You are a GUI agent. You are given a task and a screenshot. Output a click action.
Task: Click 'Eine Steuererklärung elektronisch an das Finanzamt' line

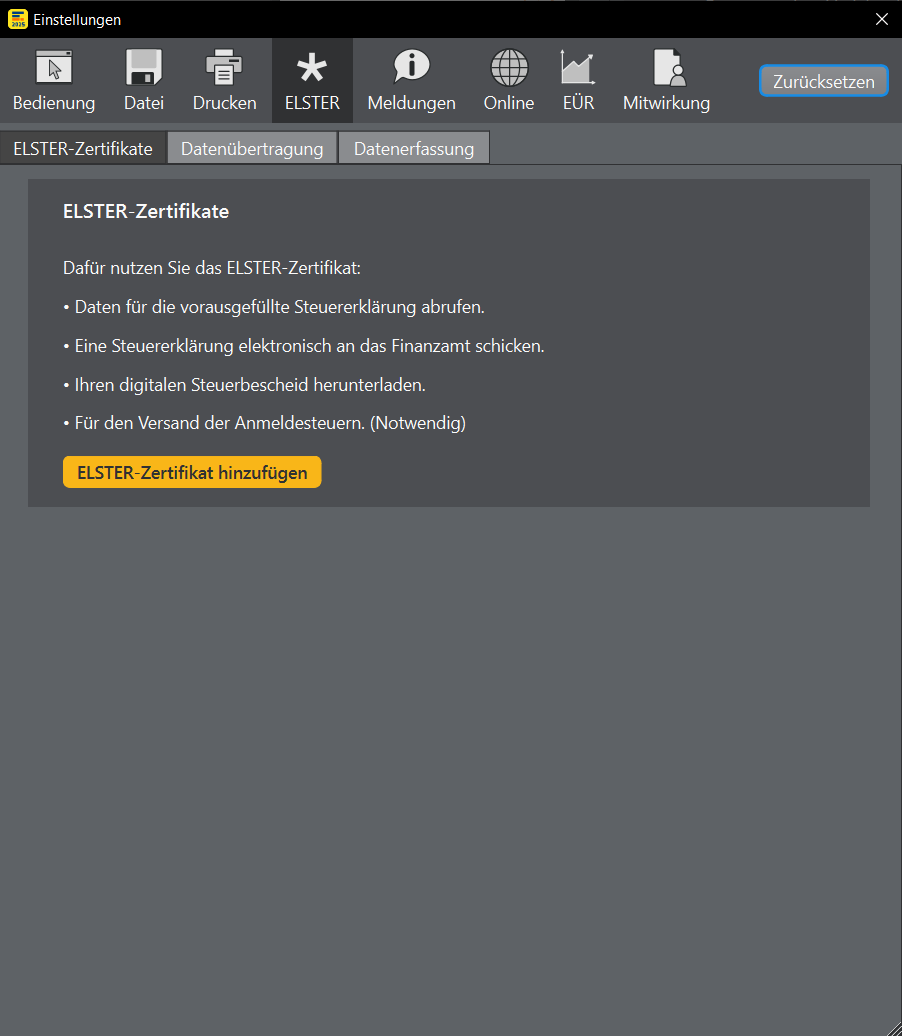tap(304, 346)
